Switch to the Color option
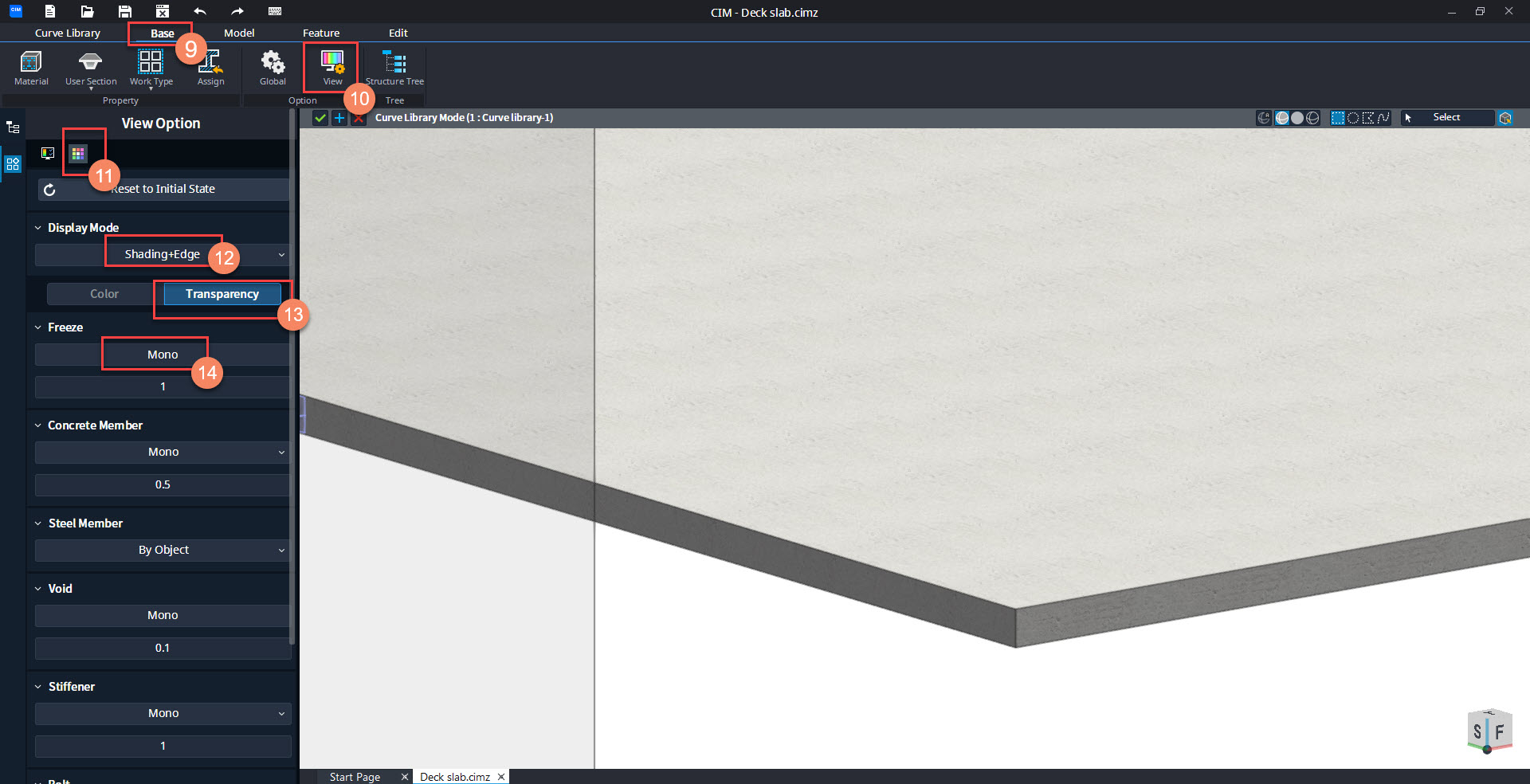This screenshot has height=784, width=1530. [104, 294]
